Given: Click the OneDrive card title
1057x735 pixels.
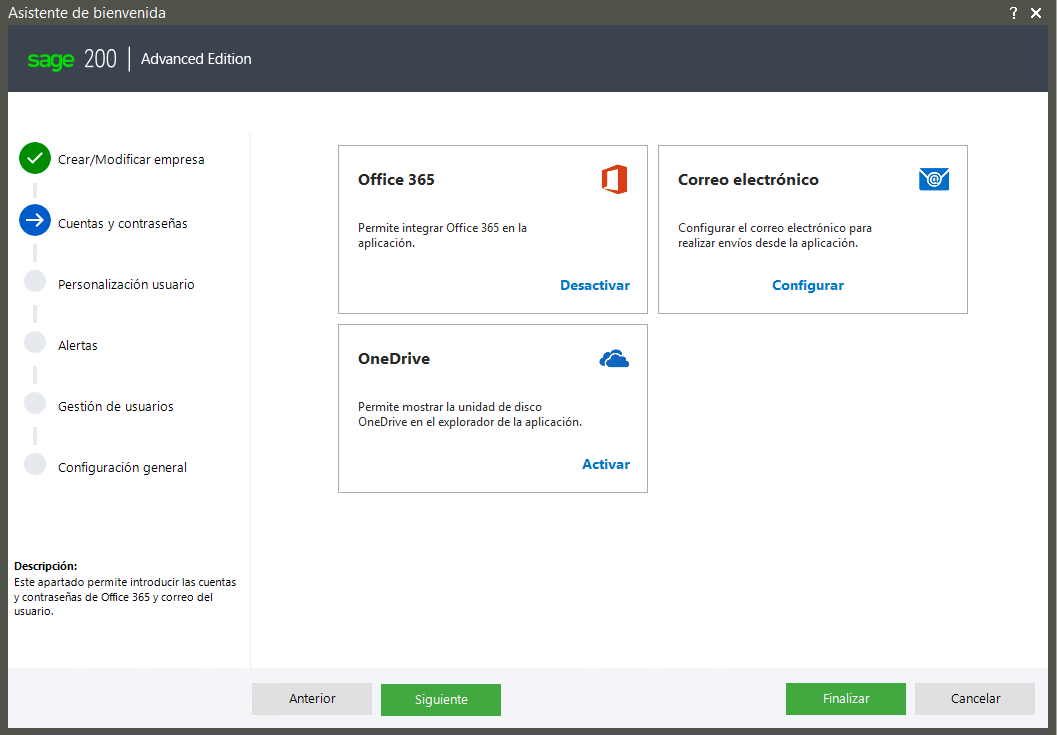Looking at the screenshot, I should point(394,359).
